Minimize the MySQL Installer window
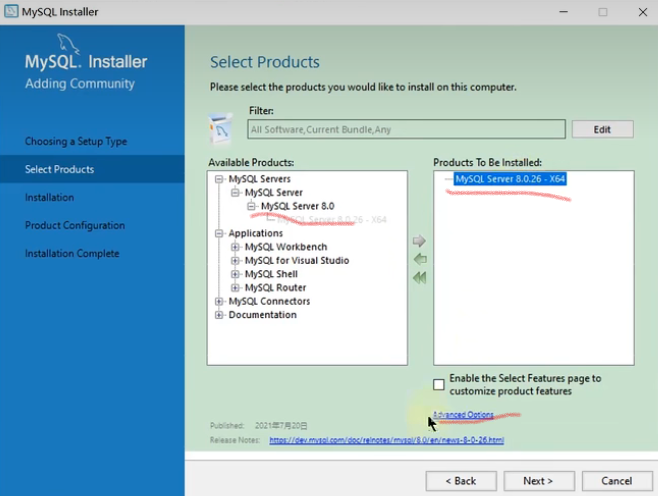 tap(564, 12)
